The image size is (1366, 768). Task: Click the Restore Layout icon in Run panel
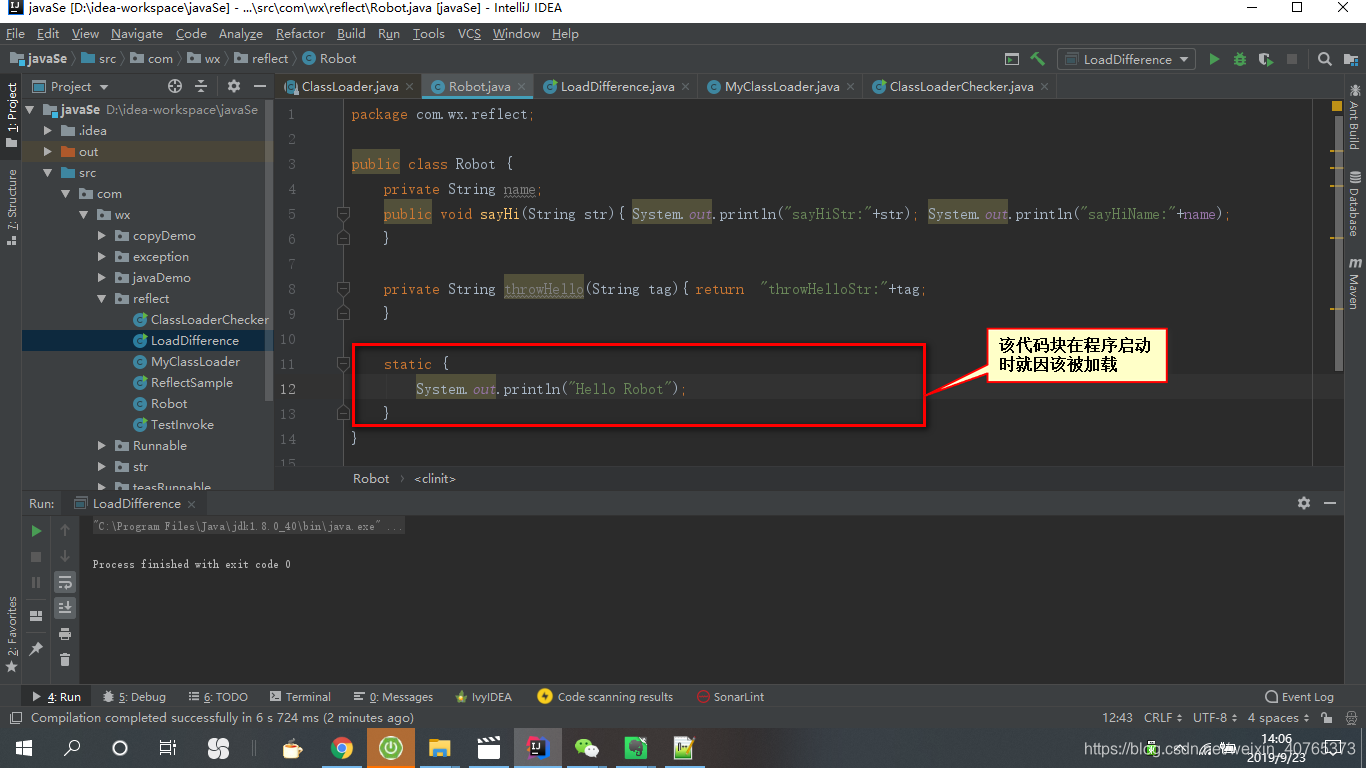coord(36,616)
